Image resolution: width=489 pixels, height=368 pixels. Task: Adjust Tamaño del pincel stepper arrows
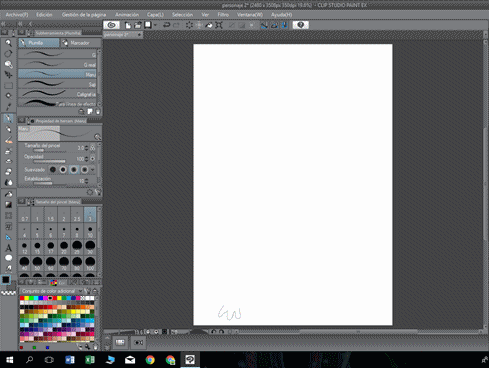86,148
